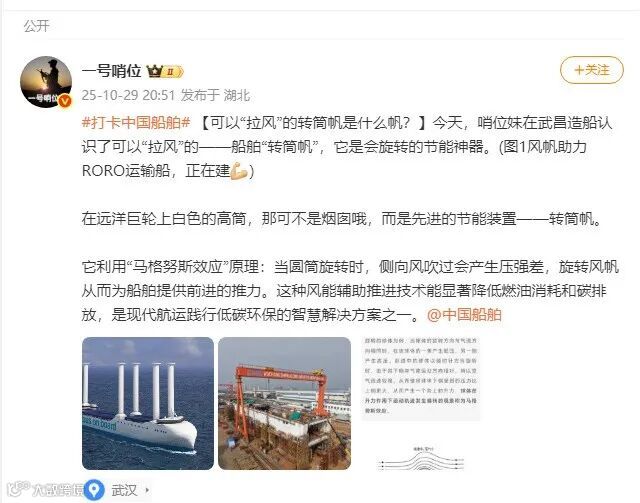
Task: Click the 发布于 湖北 location text
Action: pyautogui.click(x=215, y=96)
